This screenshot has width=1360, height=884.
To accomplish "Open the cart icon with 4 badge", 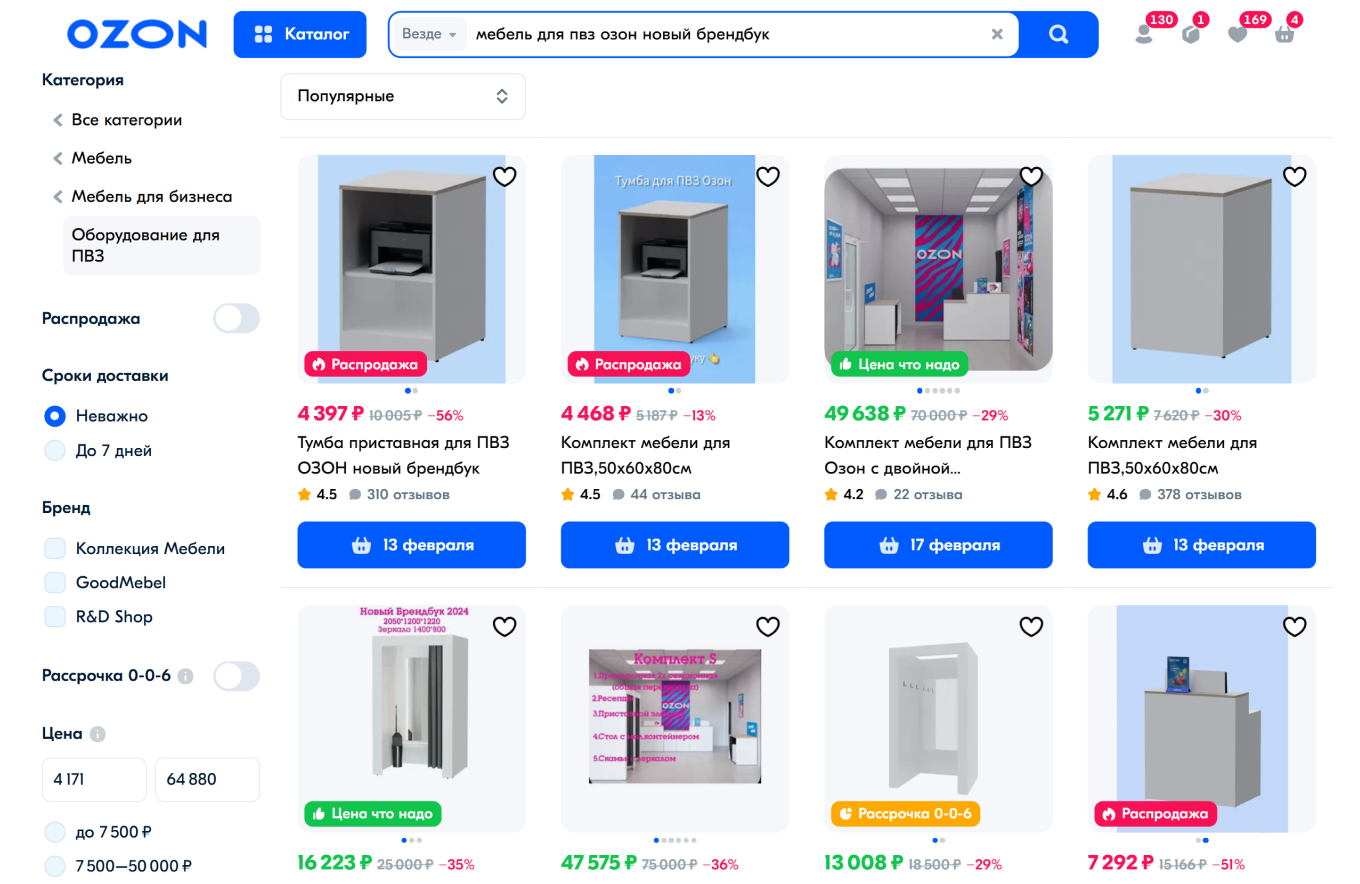I will [x=1285, y=34].
